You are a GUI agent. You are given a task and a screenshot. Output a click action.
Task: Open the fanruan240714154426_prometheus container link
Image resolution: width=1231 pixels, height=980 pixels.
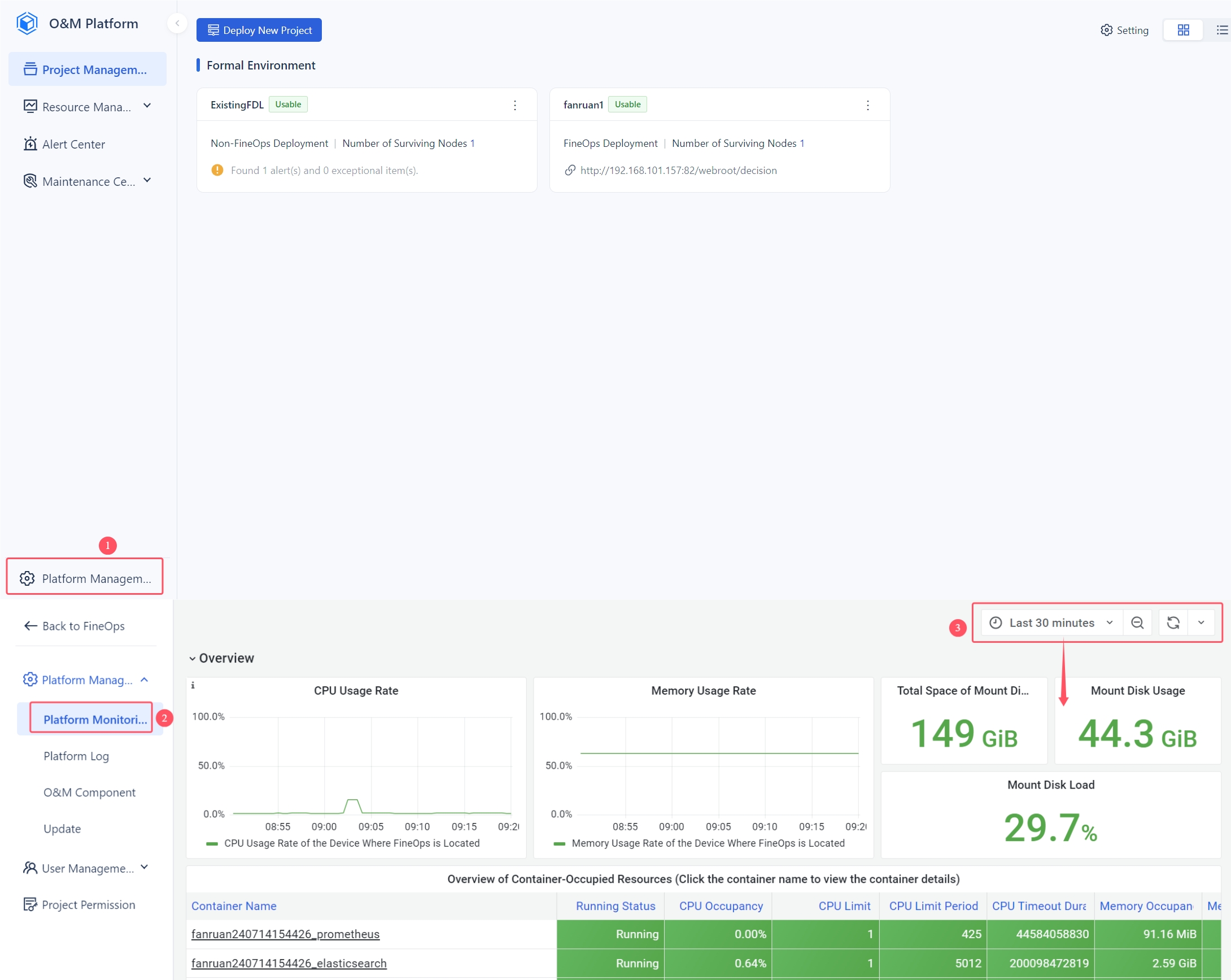(x=285, y=934)
